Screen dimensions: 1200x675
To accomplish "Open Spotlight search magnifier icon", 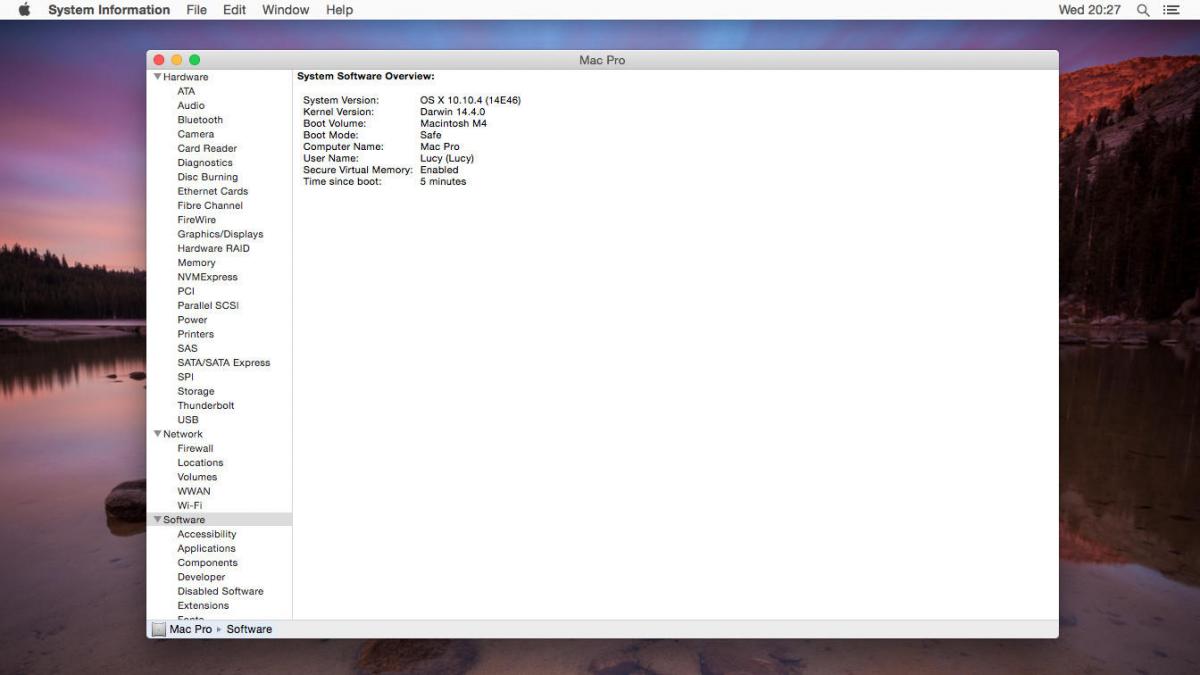I will pos(1143,10).
